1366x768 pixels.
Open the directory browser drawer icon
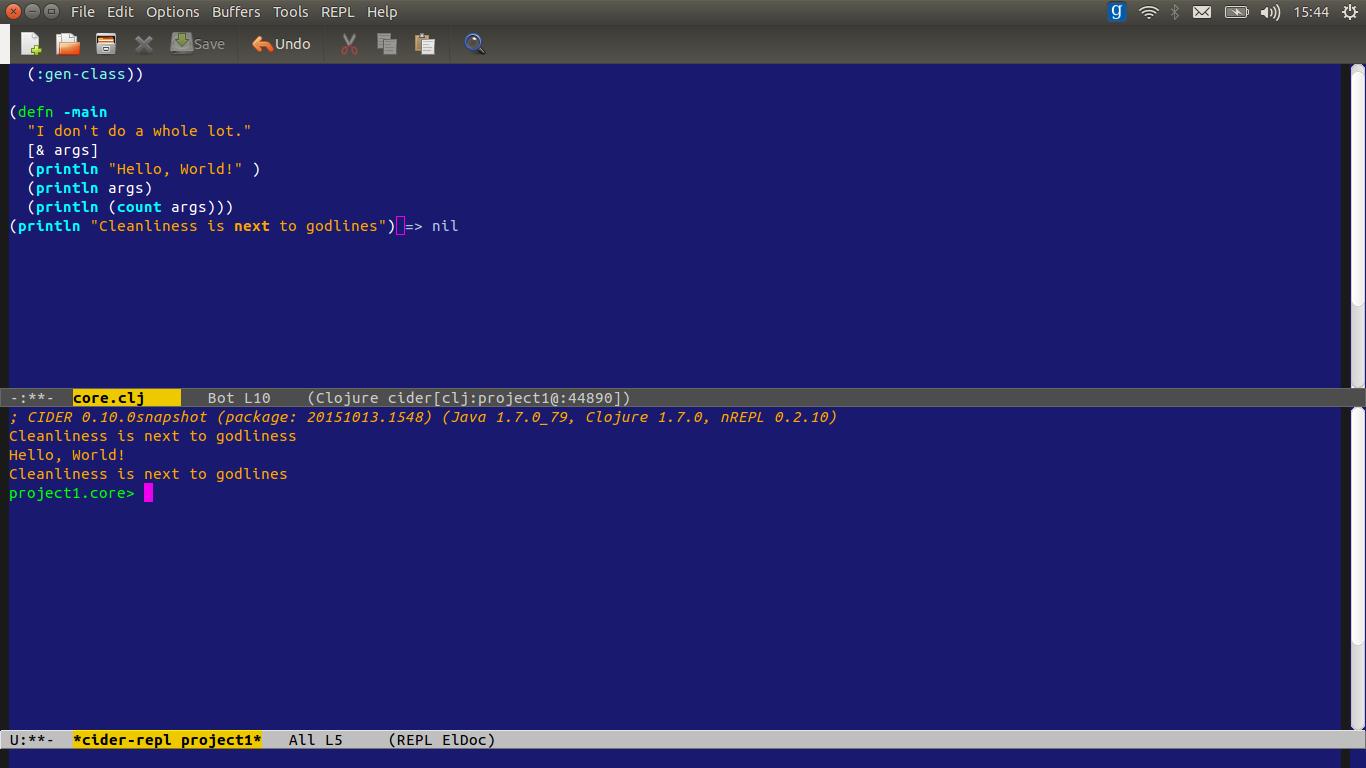(x=106, y=44)
